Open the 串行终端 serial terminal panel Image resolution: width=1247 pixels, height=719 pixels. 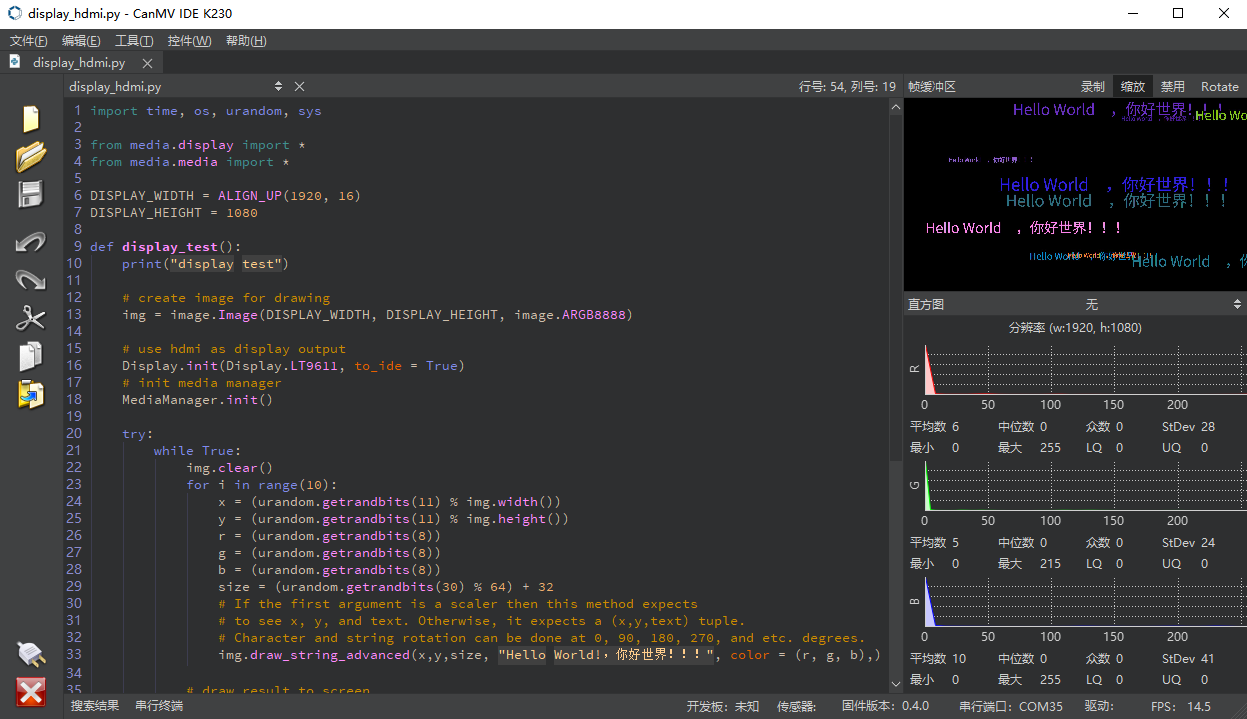tap(159, 706)
